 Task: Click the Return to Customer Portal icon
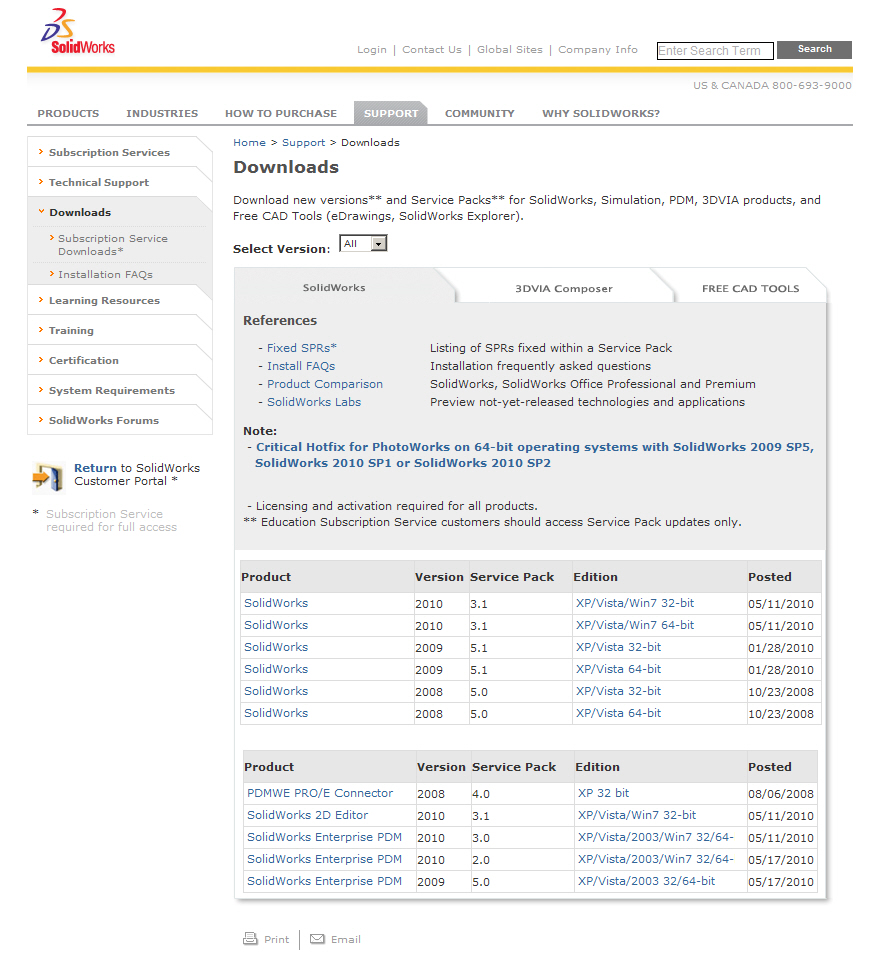(x=48, y=477)
